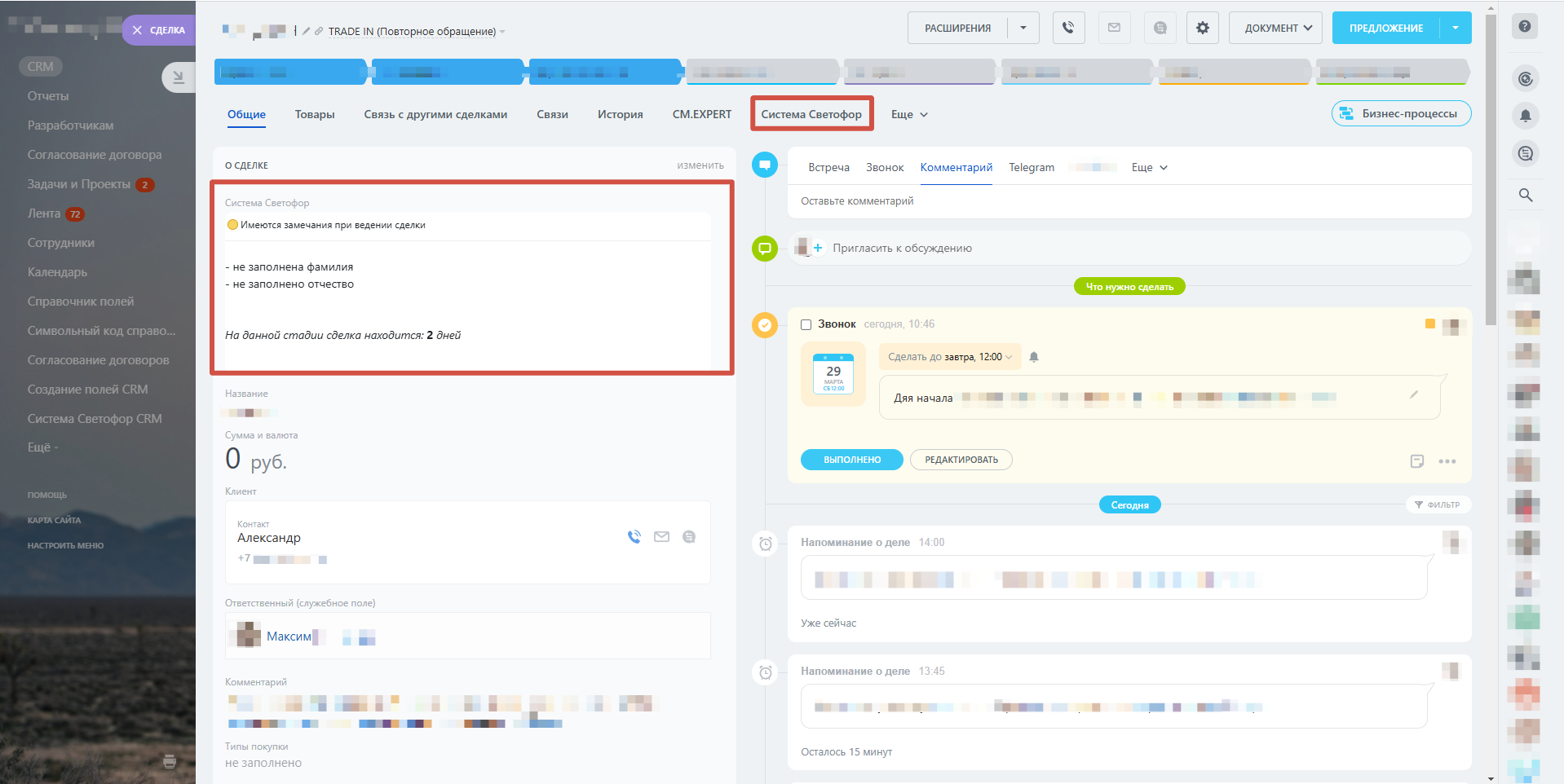Open the ФИЛЬТР for the timeline
Viewport: 1564px width, 784px height.
(x=1438, y=504)
